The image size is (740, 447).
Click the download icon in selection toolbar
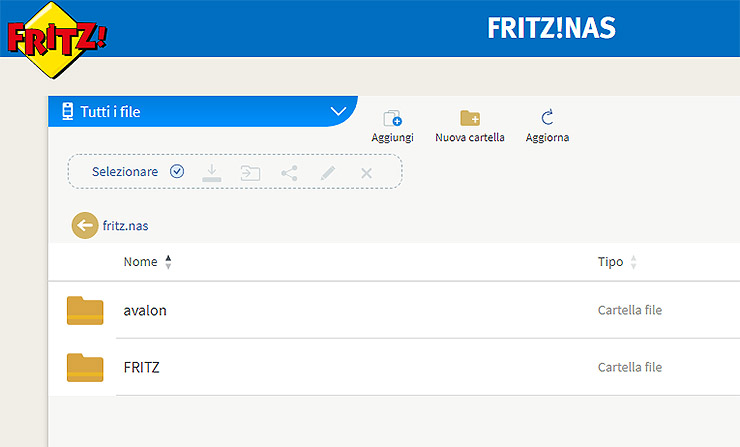coord(211,172)
